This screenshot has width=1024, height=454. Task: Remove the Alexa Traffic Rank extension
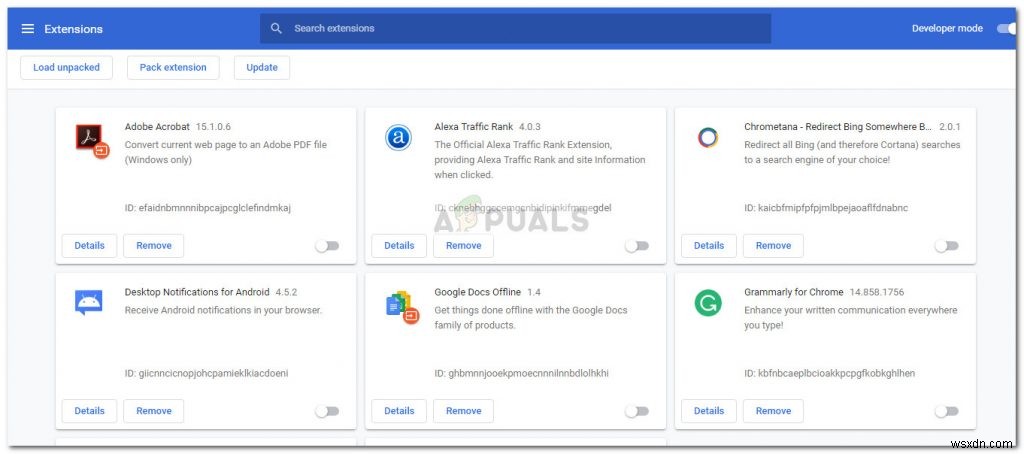(464, 246)
